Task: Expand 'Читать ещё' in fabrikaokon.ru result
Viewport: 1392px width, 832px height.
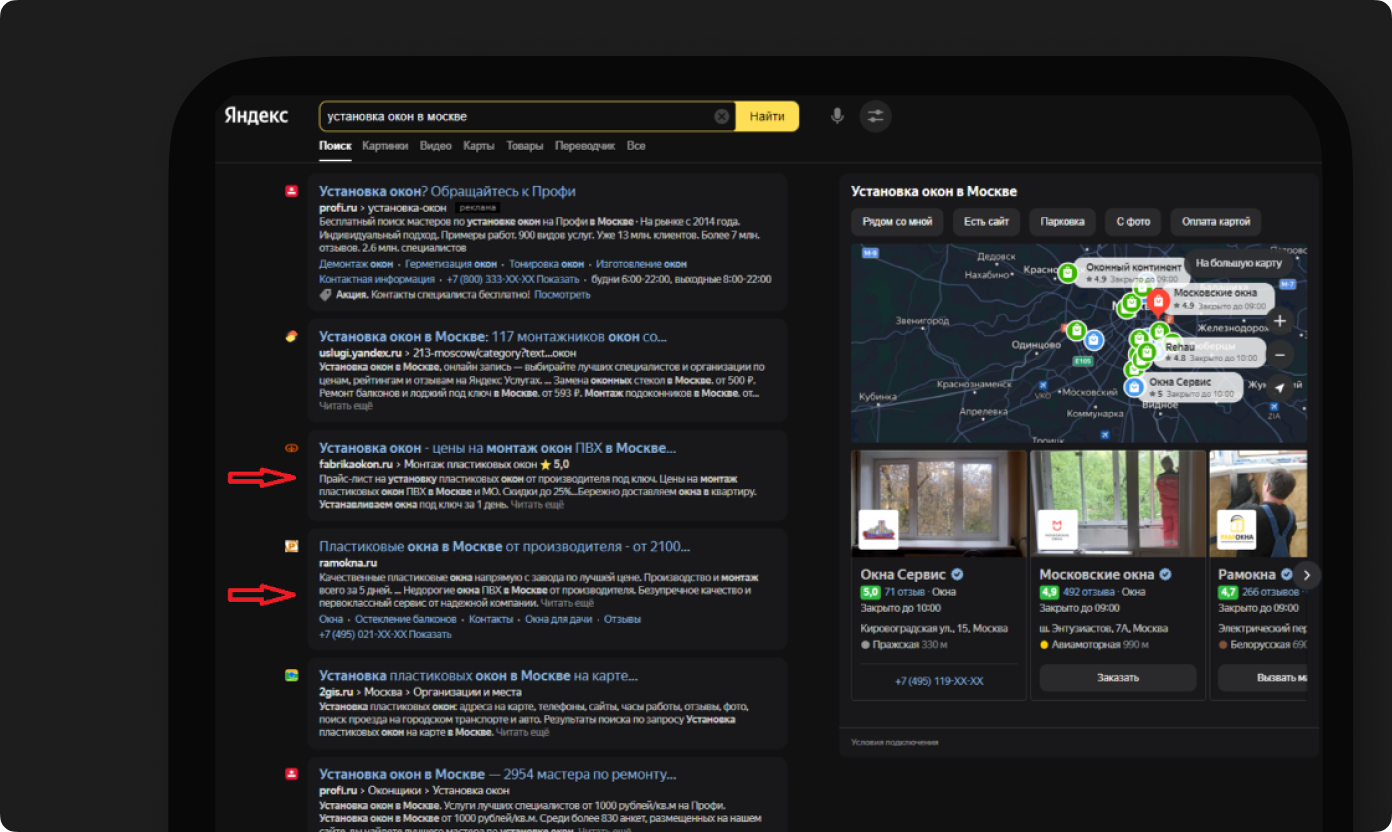Action: (x=537, y=505)
